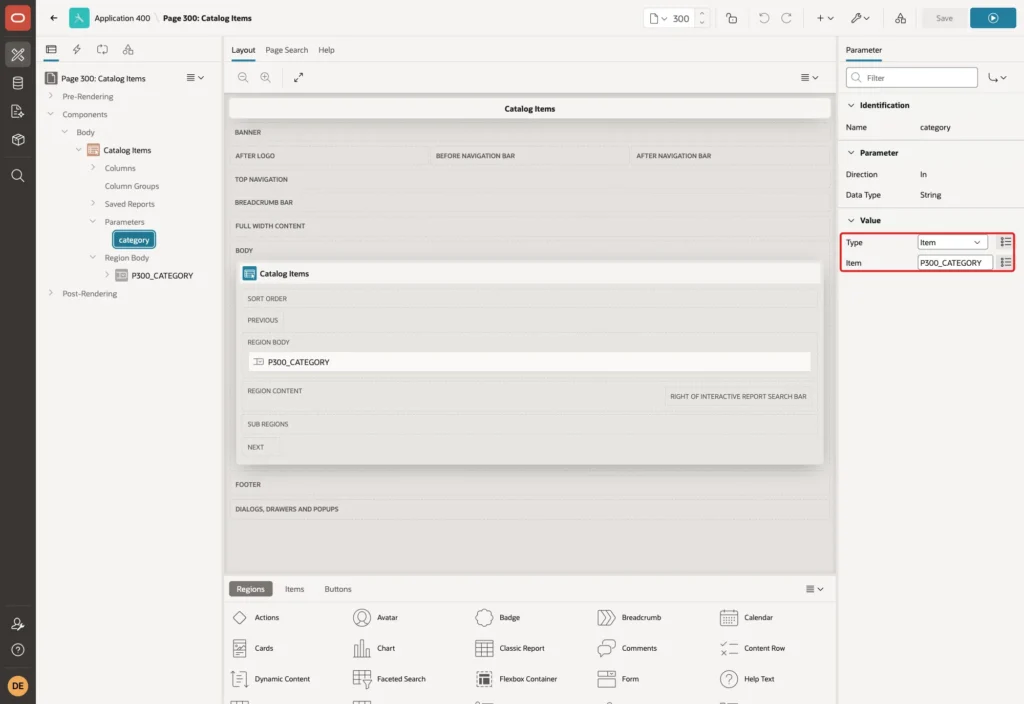Select the Calendar region in gallery
The image size is (1024, 704).
coord(746,617)
